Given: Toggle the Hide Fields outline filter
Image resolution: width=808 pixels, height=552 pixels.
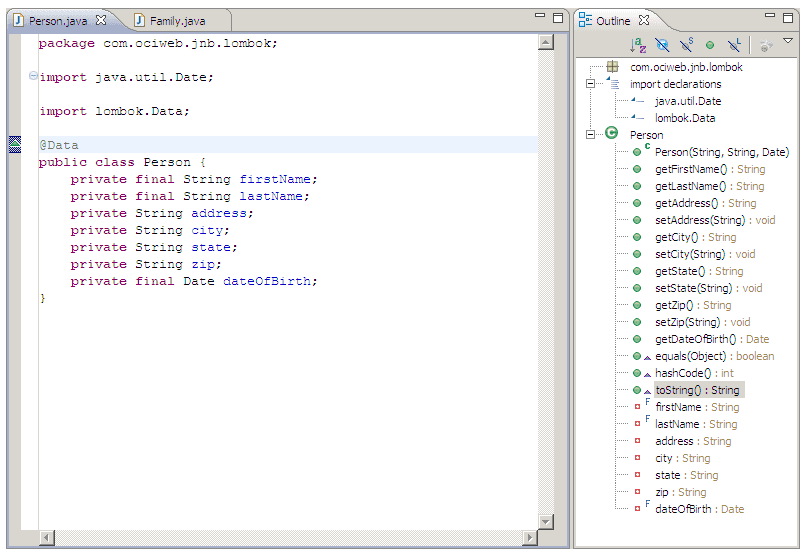Looking at the screenshot, I should [662, 45].
